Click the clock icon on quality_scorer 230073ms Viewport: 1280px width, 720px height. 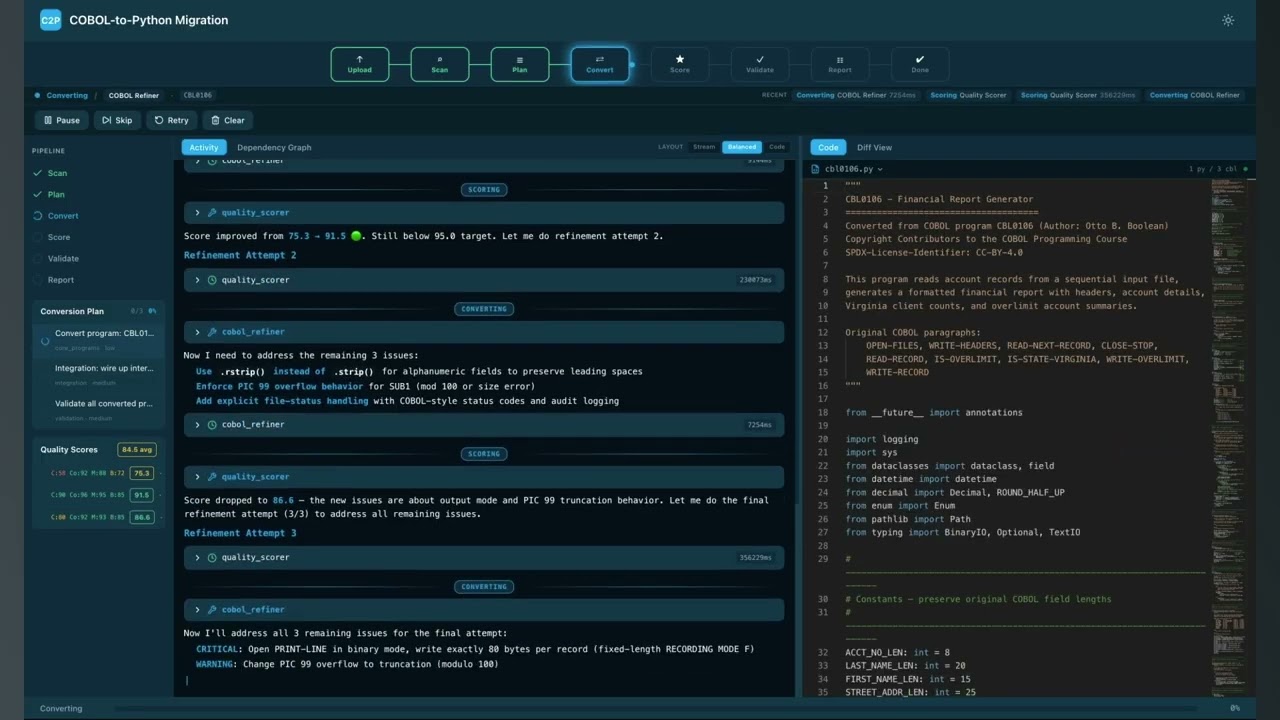tap(212, 280)
